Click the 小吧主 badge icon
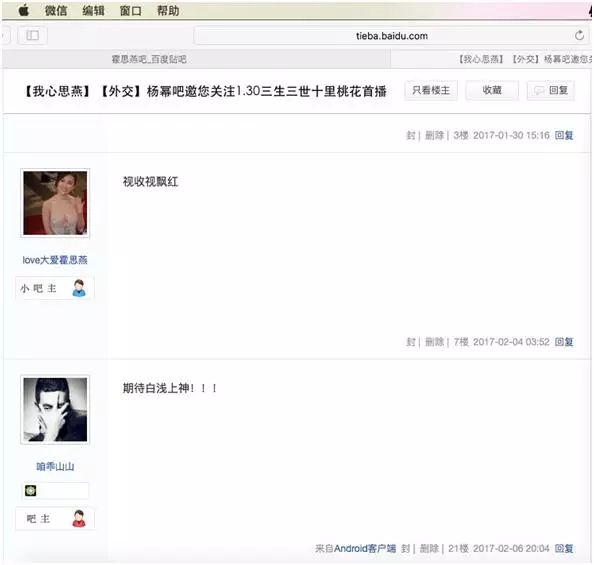 click(x=79, y=288)
